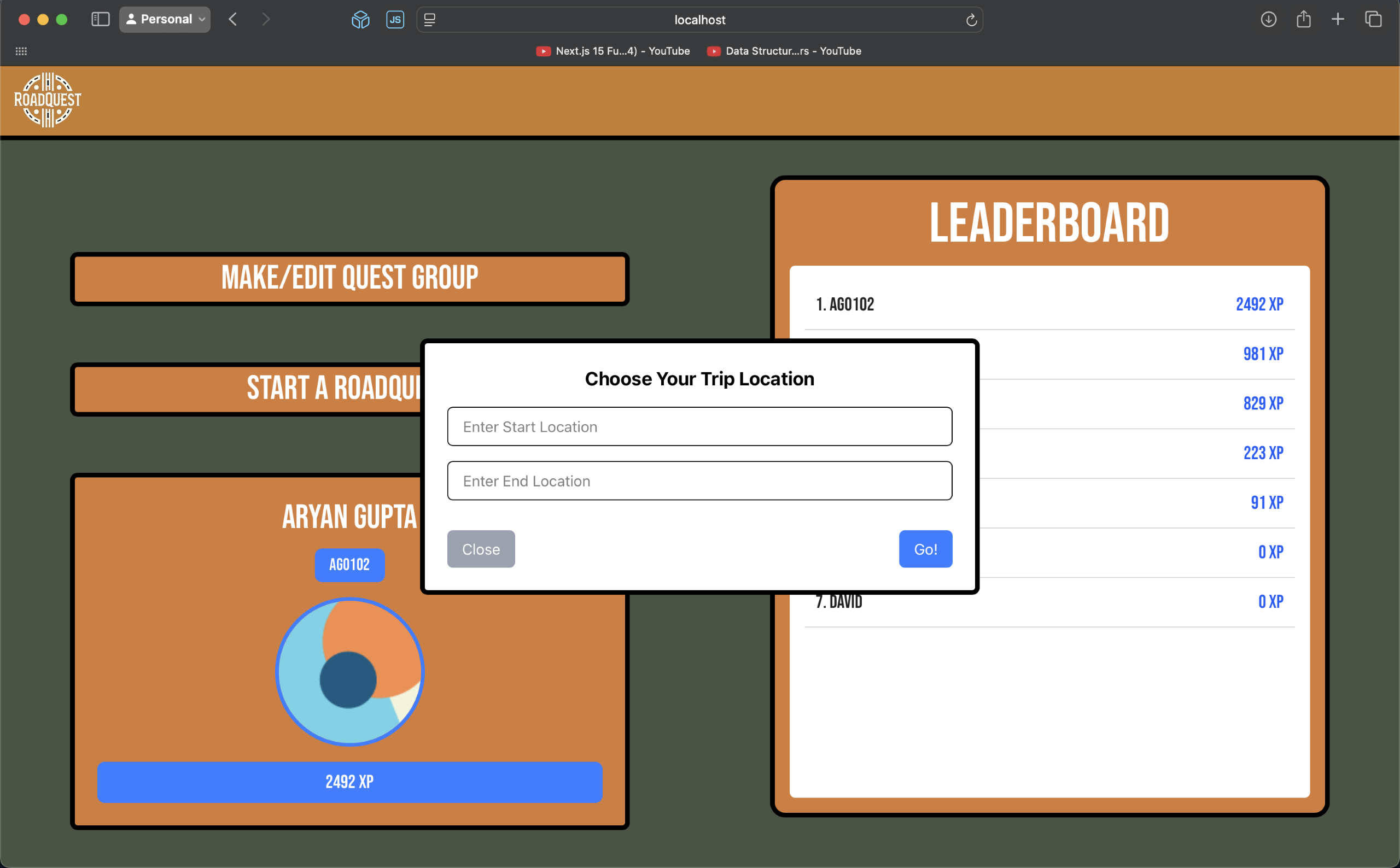Click the JS extension icon
Image resolution: width=1400 pixels, height=868 pixels.
395,20
